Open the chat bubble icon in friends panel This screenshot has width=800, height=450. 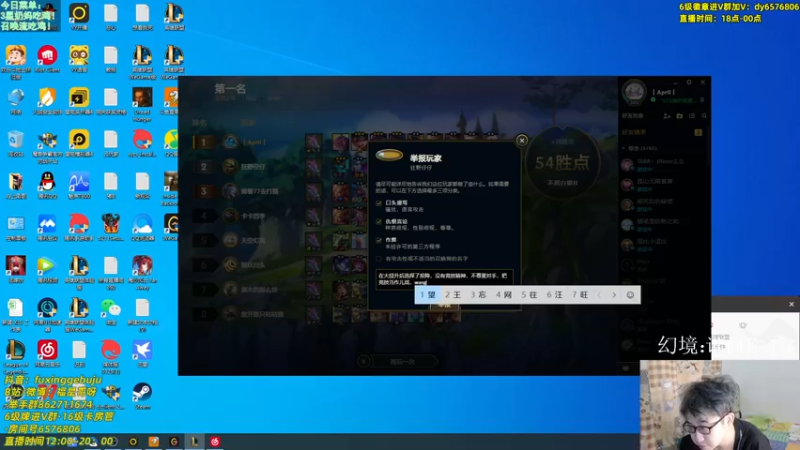626,368
